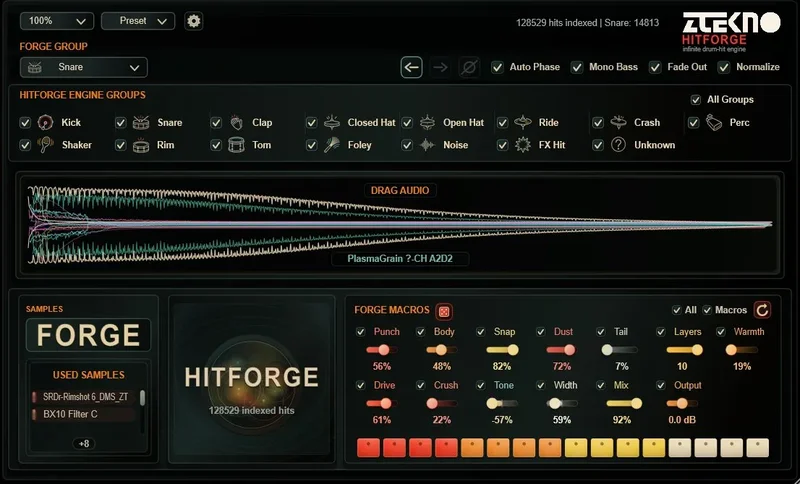
Task: Click the Crash cymbal icon
Action: coord(618,122)
